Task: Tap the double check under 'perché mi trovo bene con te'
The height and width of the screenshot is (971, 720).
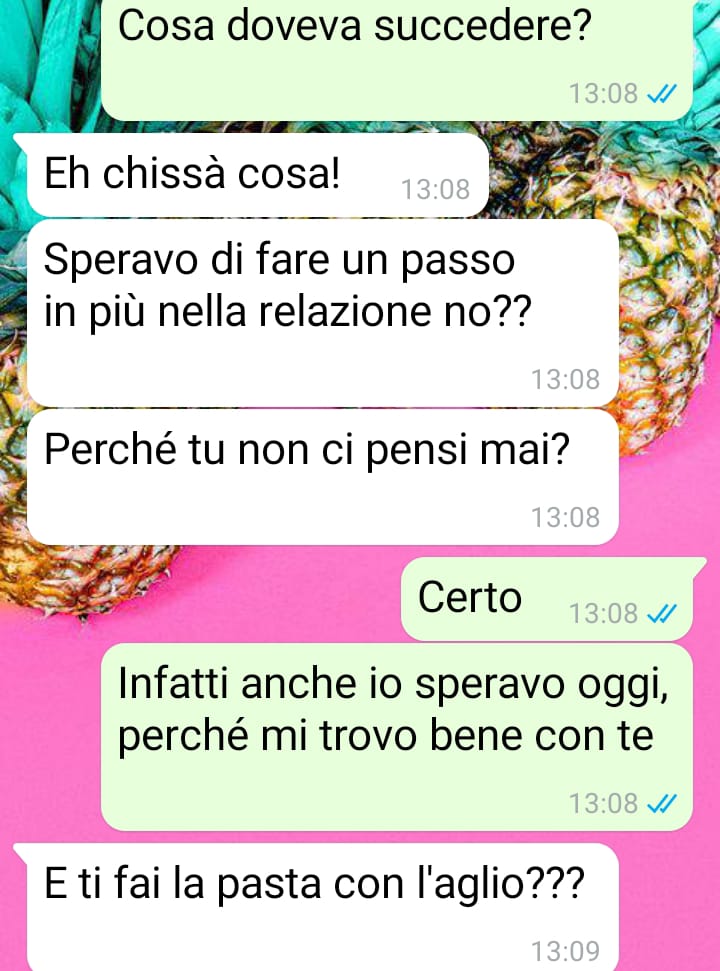Action: coord(662,803)
